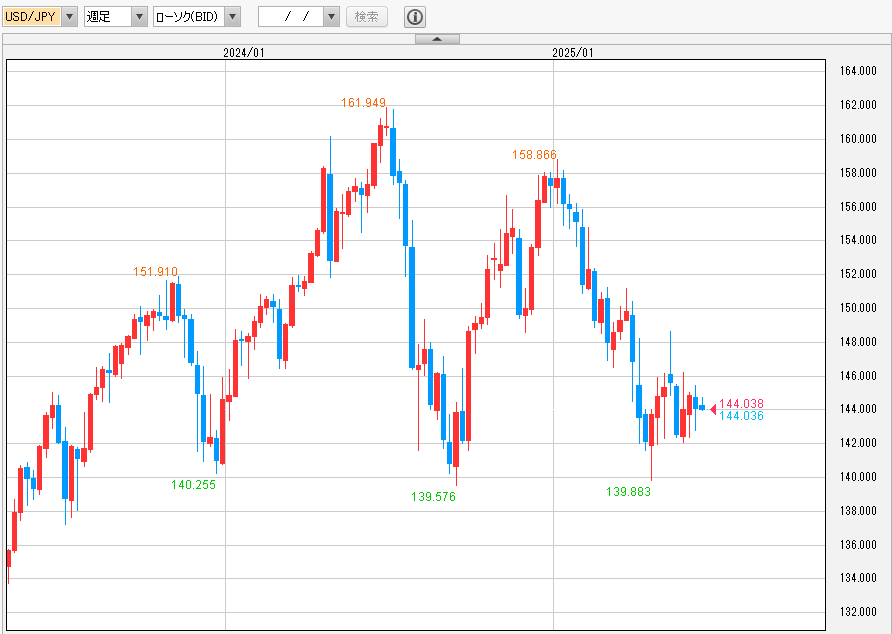Click the 132.000 price axis label
Image resolution: width=892 pixels, height=634 pixels.
point(858,611)
